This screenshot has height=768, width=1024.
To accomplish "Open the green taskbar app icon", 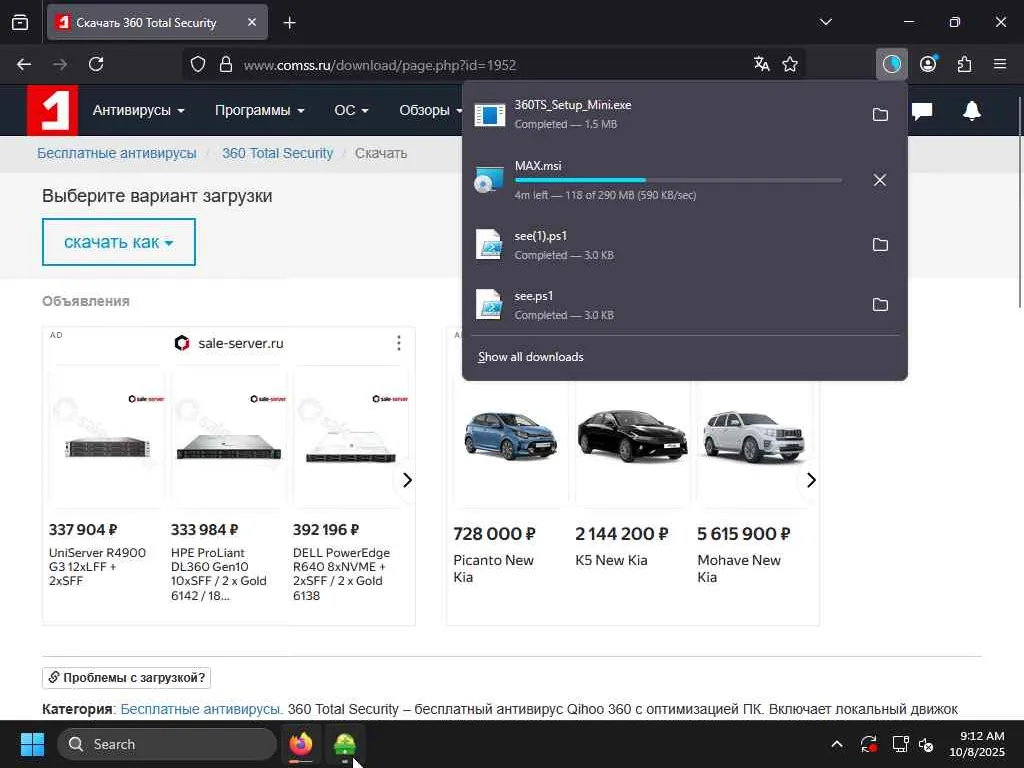I will tap(345, 744).
